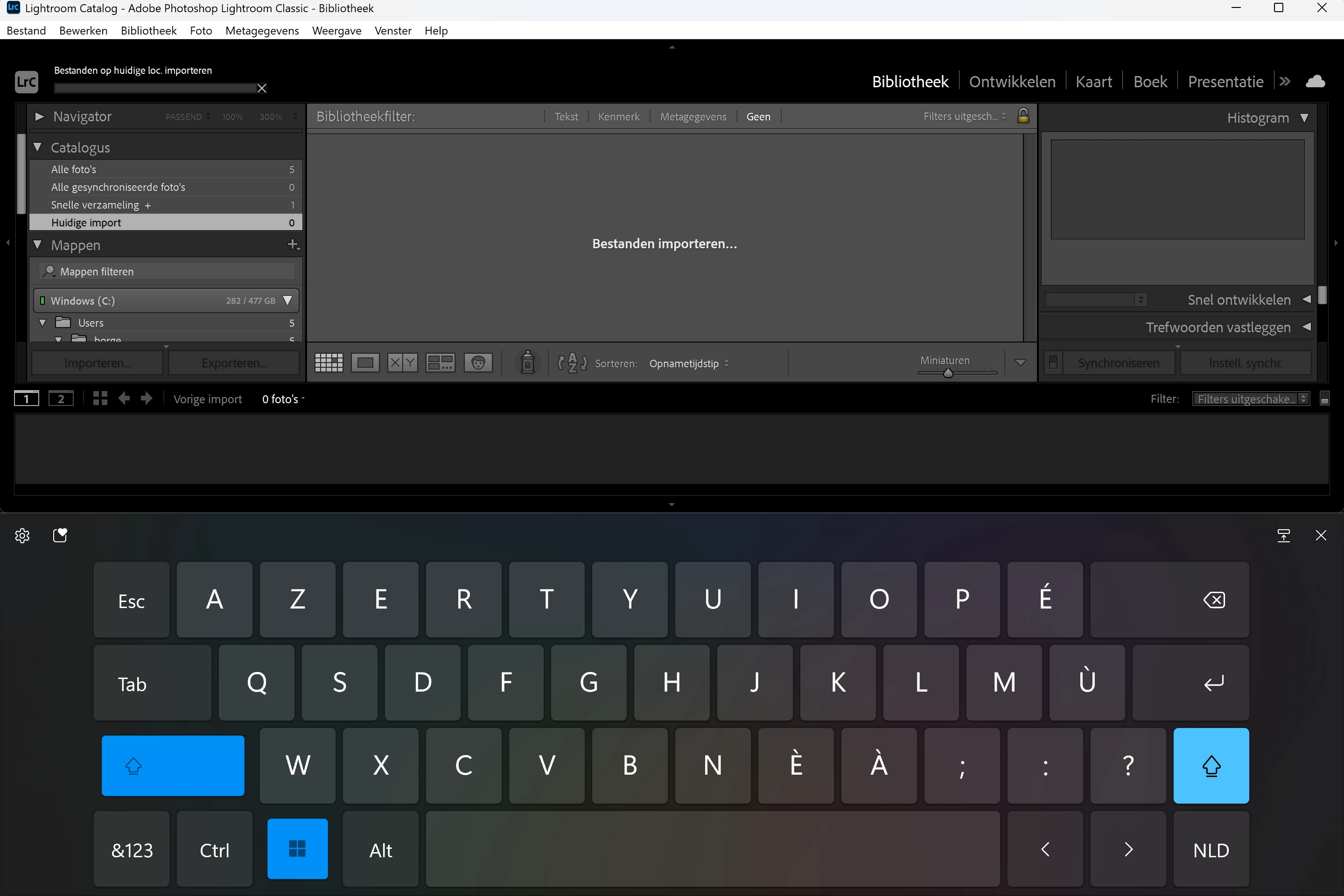
Task: Open the Metagegevens menu
Action: (x=262, y=31)
